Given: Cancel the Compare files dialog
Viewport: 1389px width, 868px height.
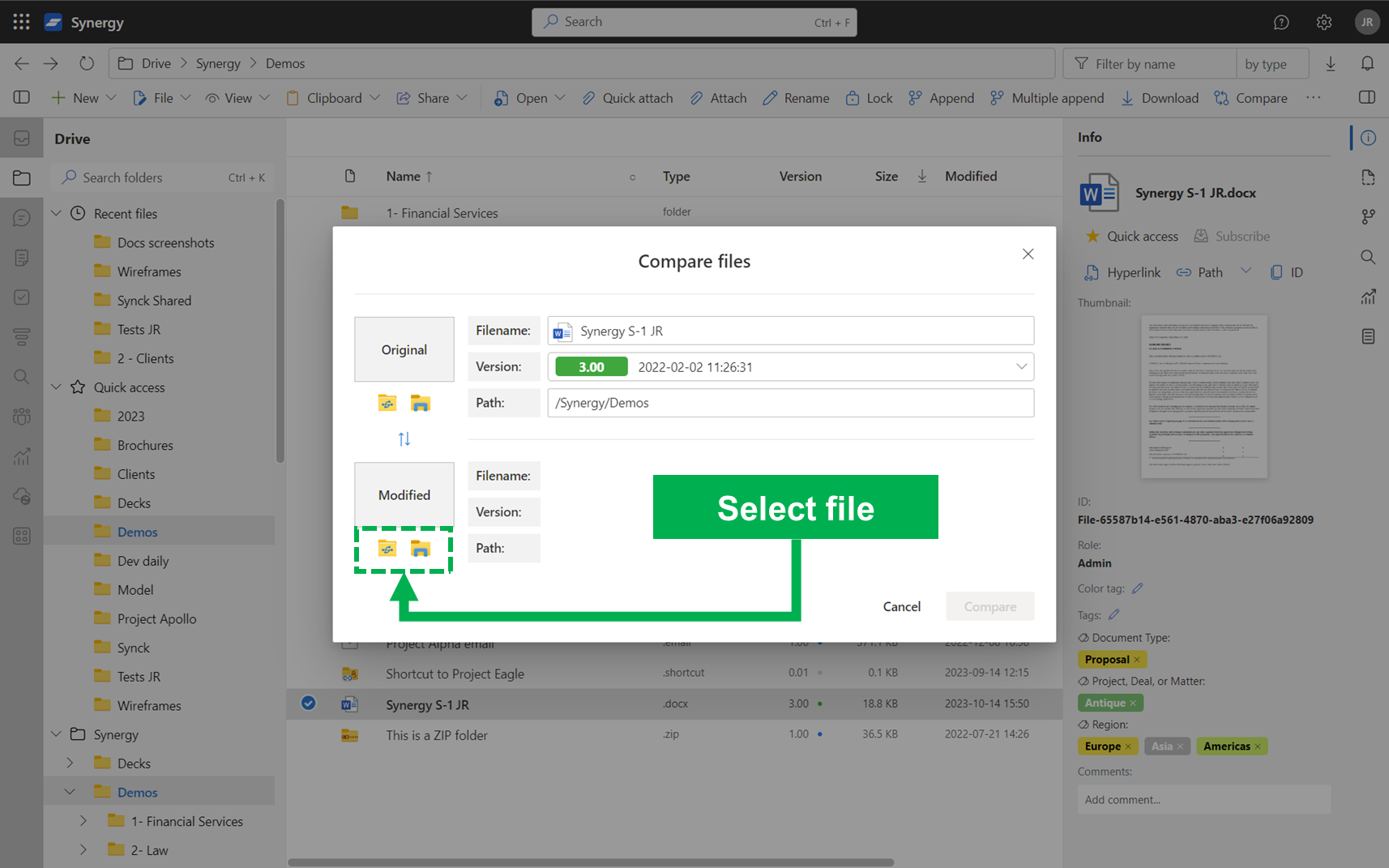Looking at the screenshot, I should [901, 606].
